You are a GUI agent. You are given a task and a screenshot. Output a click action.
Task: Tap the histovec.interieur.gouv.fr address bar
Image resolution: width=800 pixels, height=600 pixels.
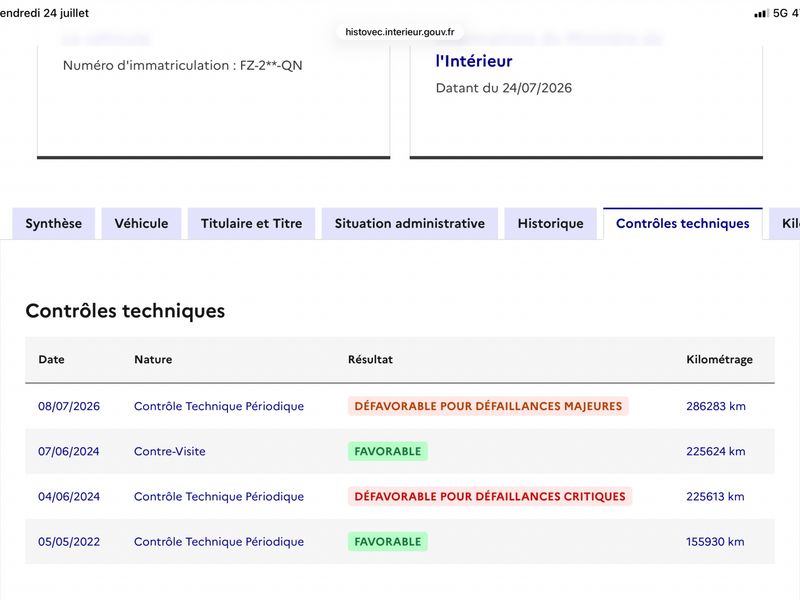pyautogui.click(x=399, y=32)
